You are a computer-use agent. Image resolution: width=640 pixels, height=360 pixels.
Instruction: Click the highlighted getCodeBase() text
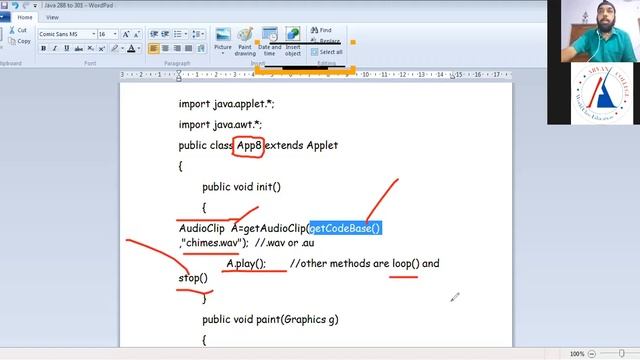(x=345, y=228)
